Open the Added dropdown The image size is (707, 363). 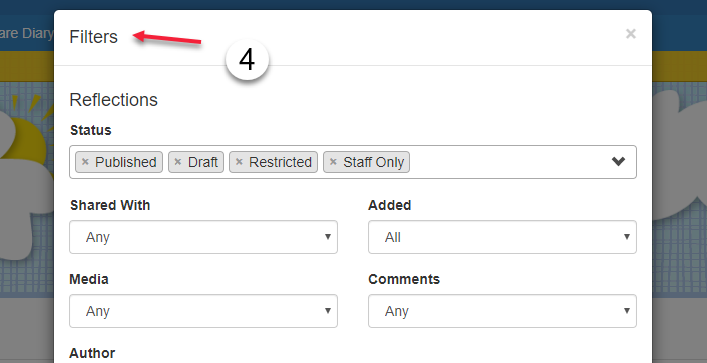[502, 237]
